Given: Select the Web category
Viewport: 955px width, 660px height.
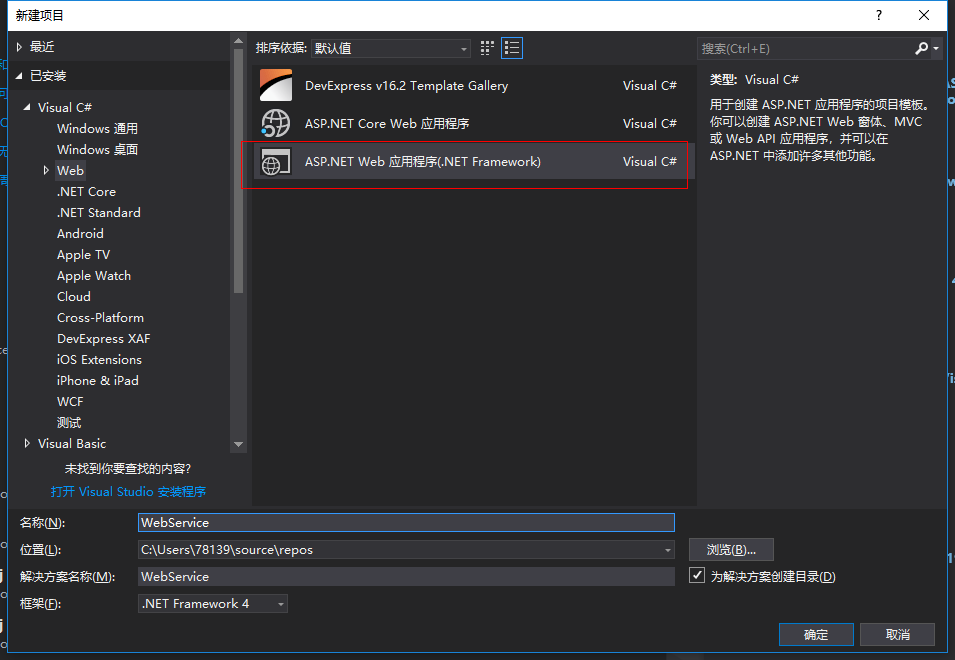Looking at the screenshot, I should click(70, 170).
